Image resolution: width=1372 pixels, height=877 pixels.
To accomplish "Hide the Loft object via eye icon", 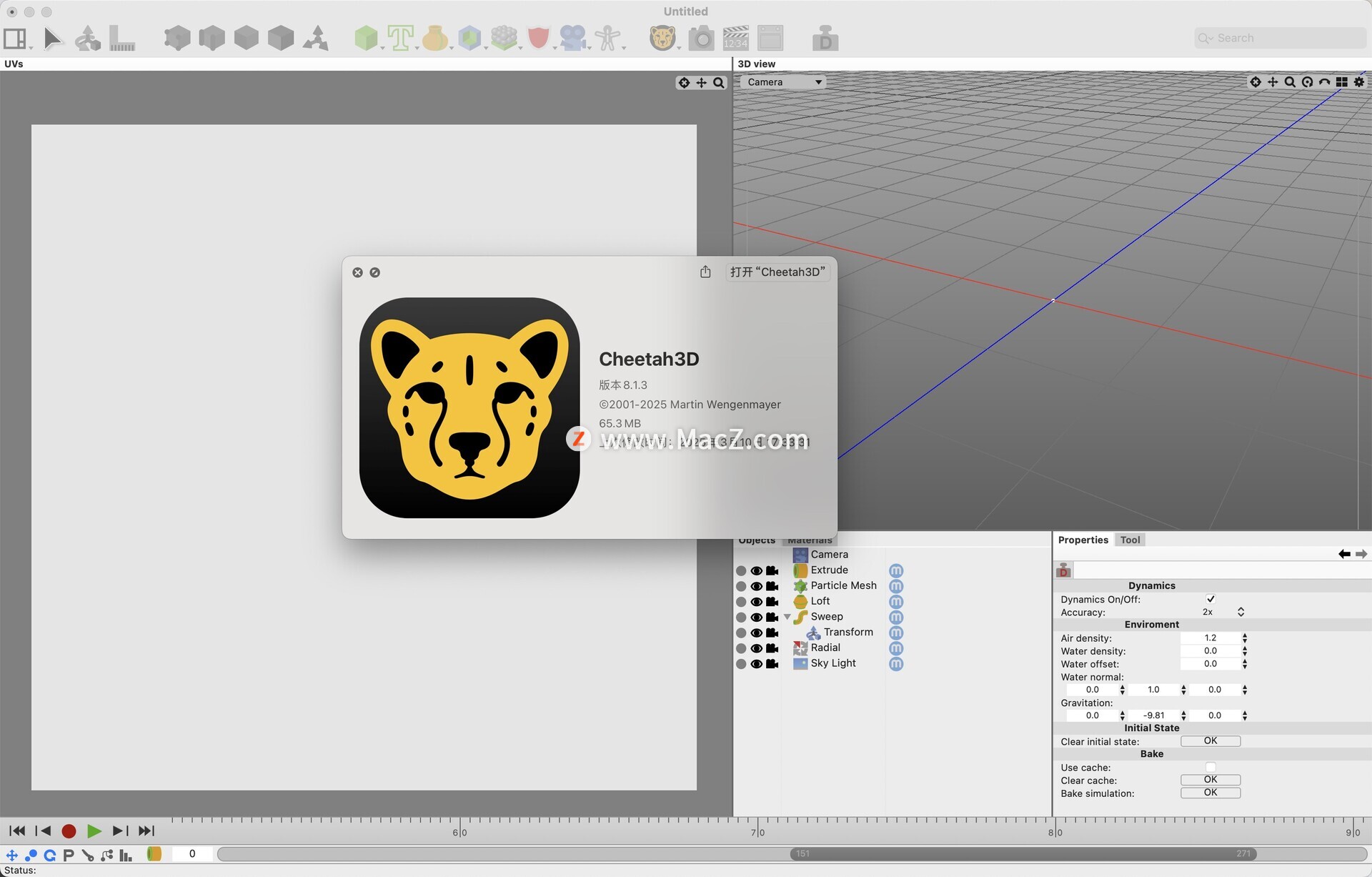I will pyautogui.click(x=757, y=602).
